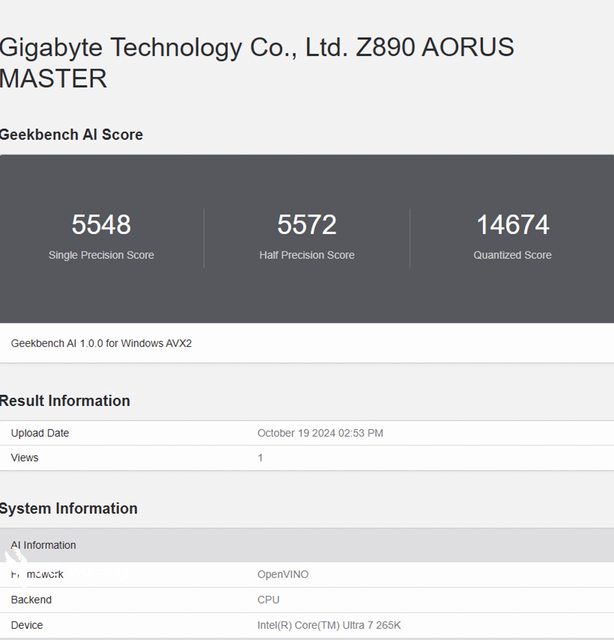614x640 pixels.
Task: Select the OpenVINO framework value
Action: pyautogui.click(x=283, y=574)
